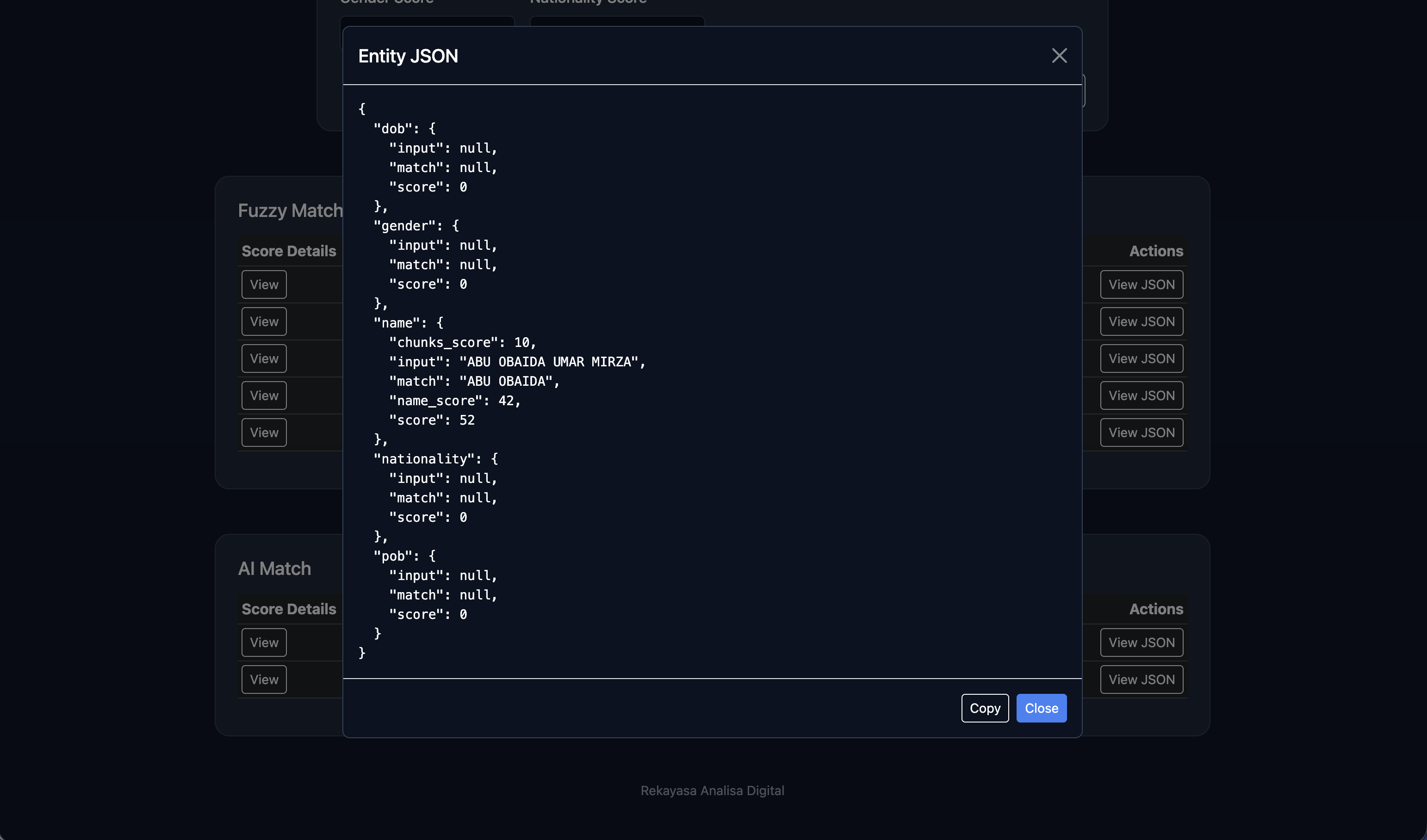Click the fourth View button in Fuzzy Match
The width and height of the screenshot is (1427, 840).
(x=264, y=395)
